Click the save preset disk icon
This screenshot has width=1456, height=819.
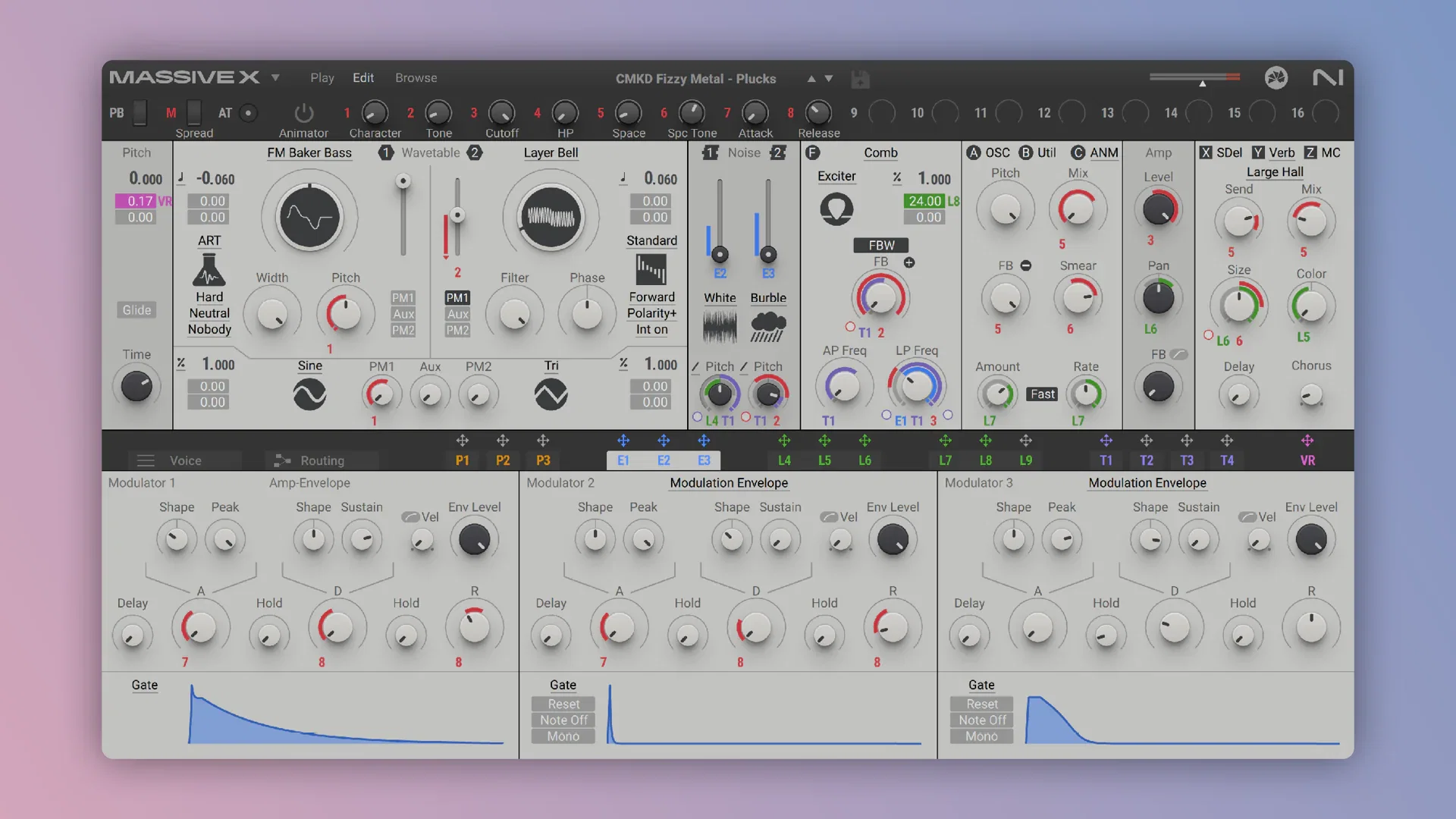pyautogui.click(x=860, y=79)
